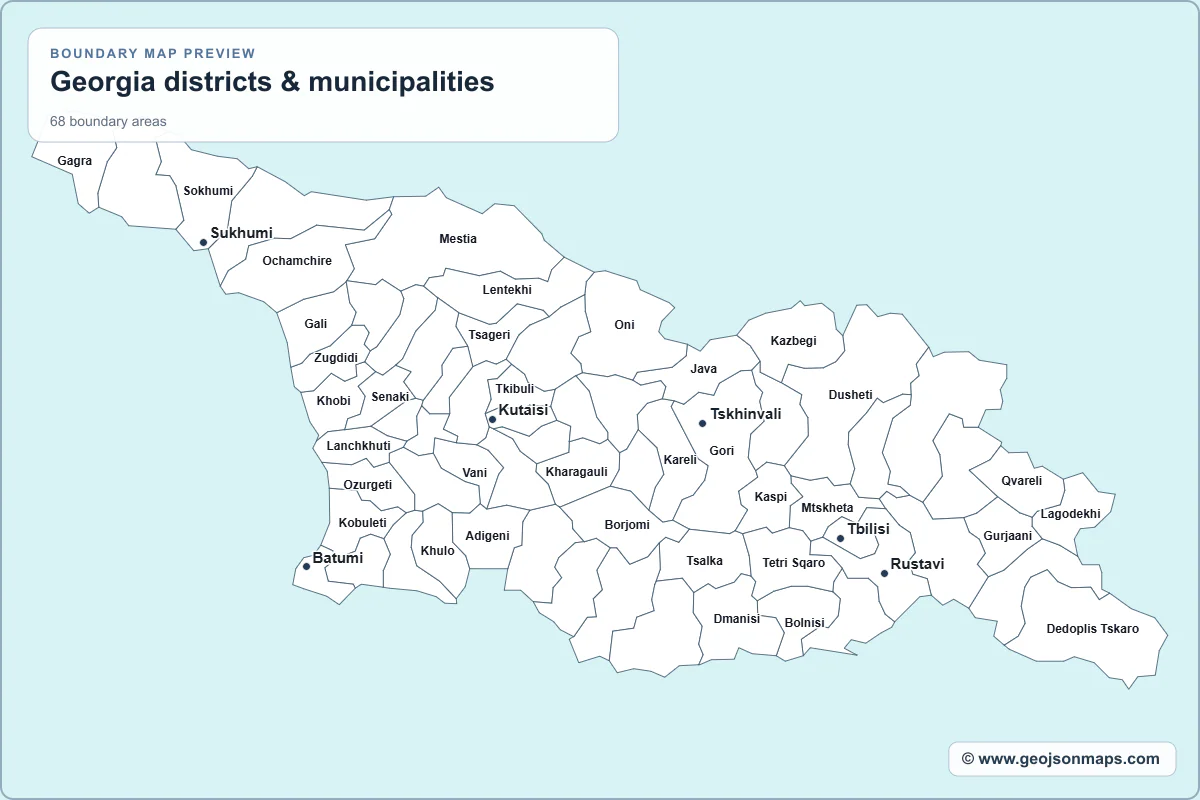Click the Rustavi city marker dot

coord(884,573)
